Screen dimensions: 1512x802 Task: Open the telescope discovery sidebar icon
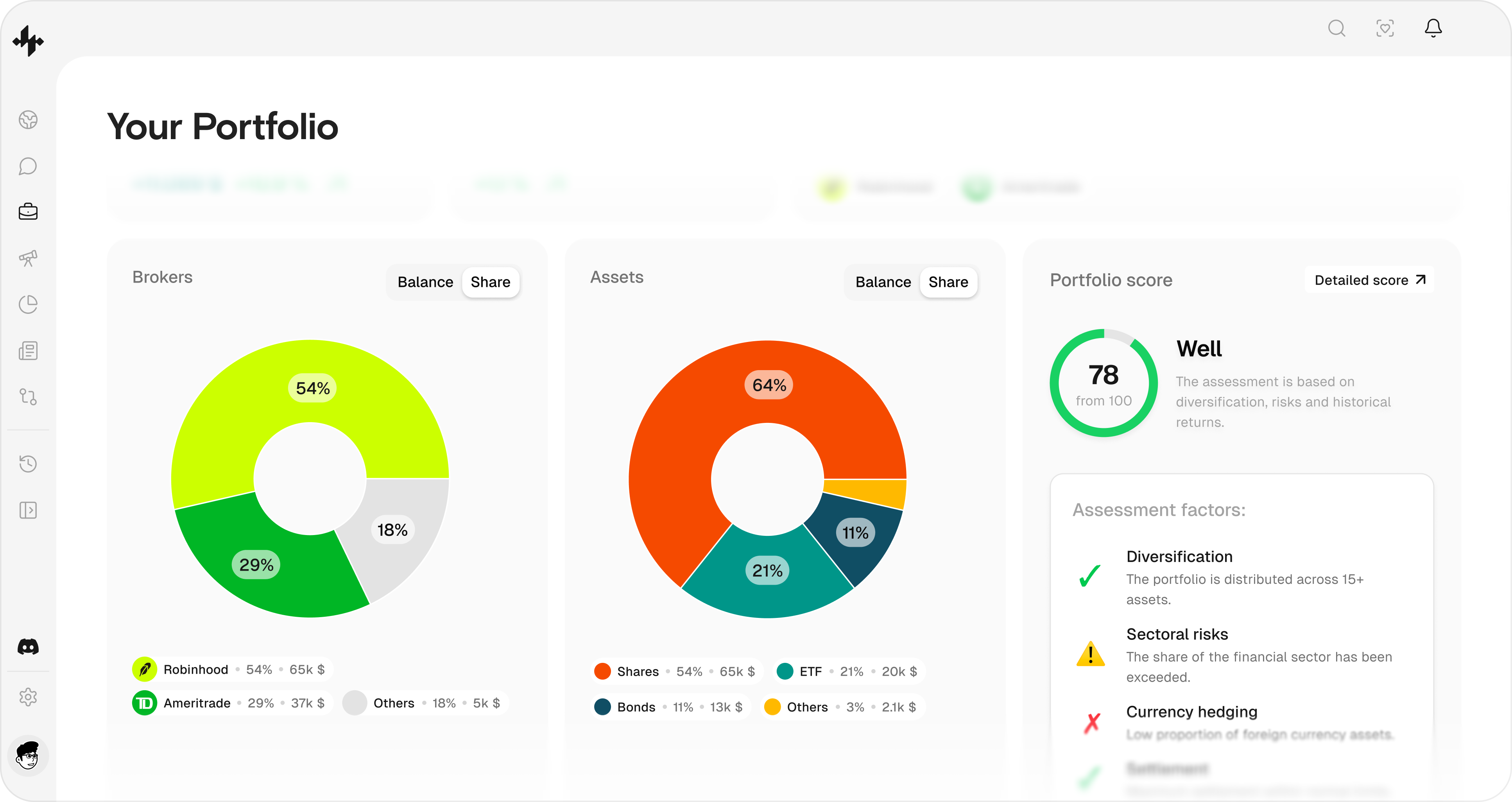point(28,258)
